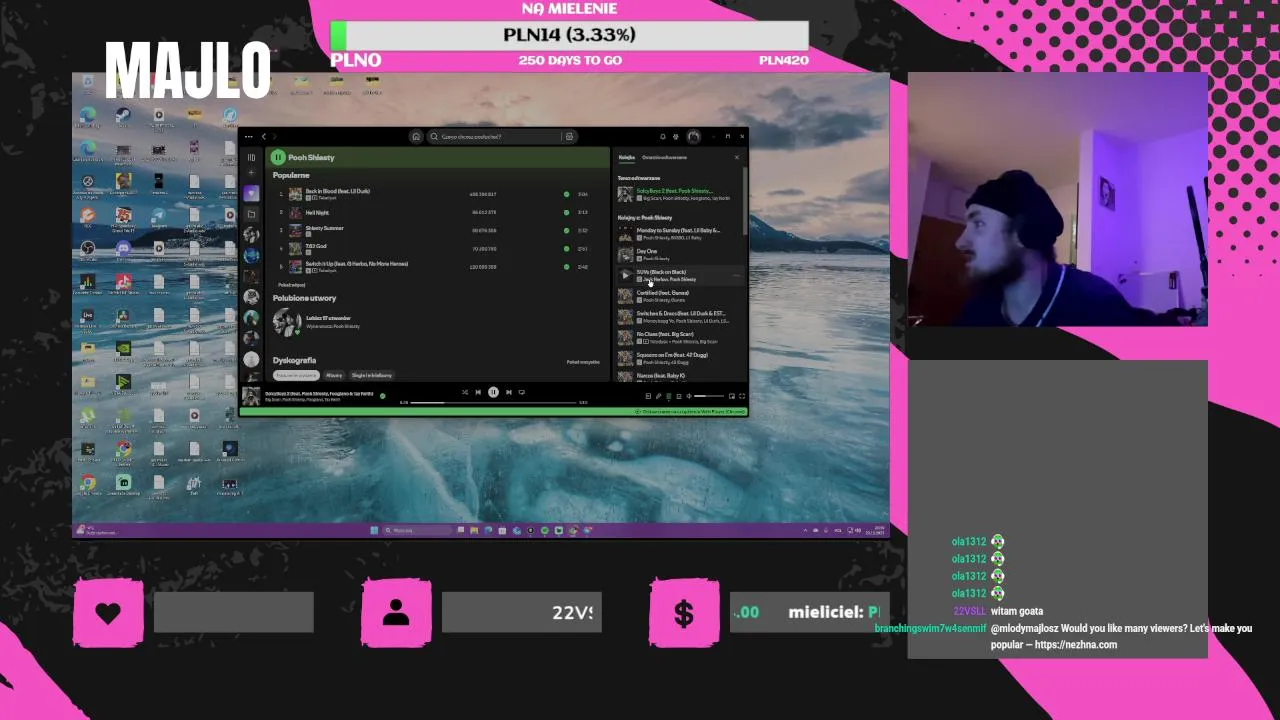Screen dimensions: 1280x720
Task: Skip to previous track in Spotify
Action: pyautogui.click(x=478, y=392)
